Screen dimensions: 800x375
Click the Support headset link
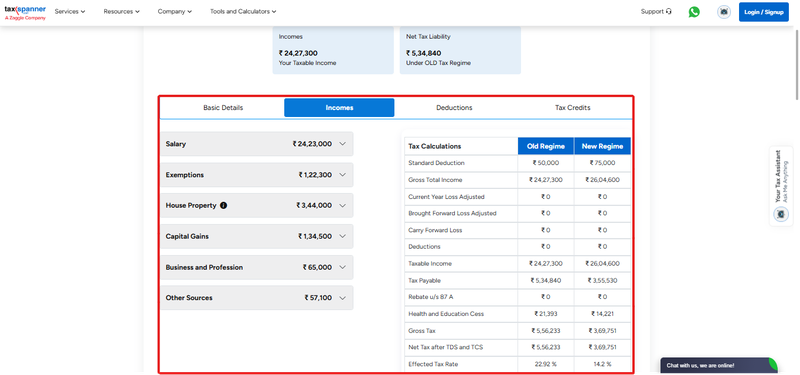coord(656,11)
